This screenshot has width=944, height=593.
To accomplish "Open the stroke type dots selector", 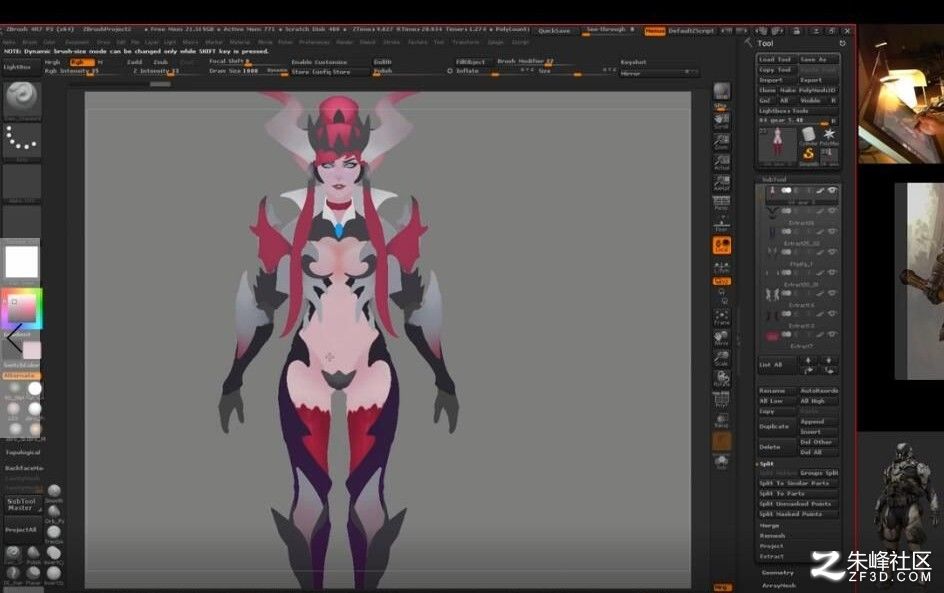I will click(22, 140).
